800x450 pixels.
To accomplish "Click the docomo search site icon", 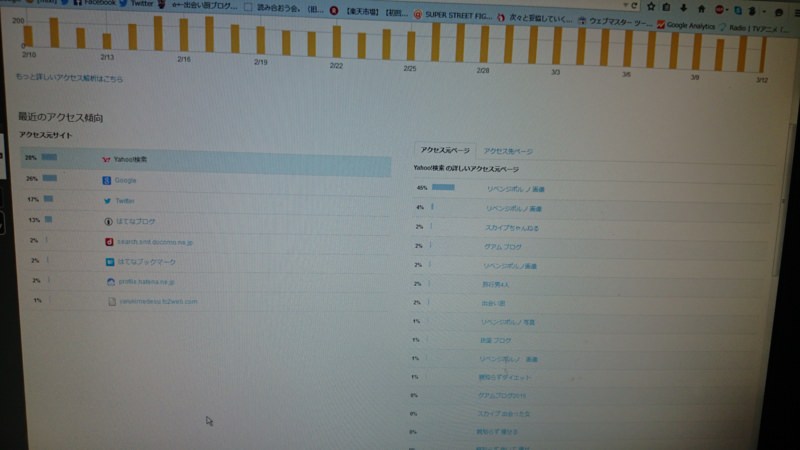I will [x=109, y=242].
